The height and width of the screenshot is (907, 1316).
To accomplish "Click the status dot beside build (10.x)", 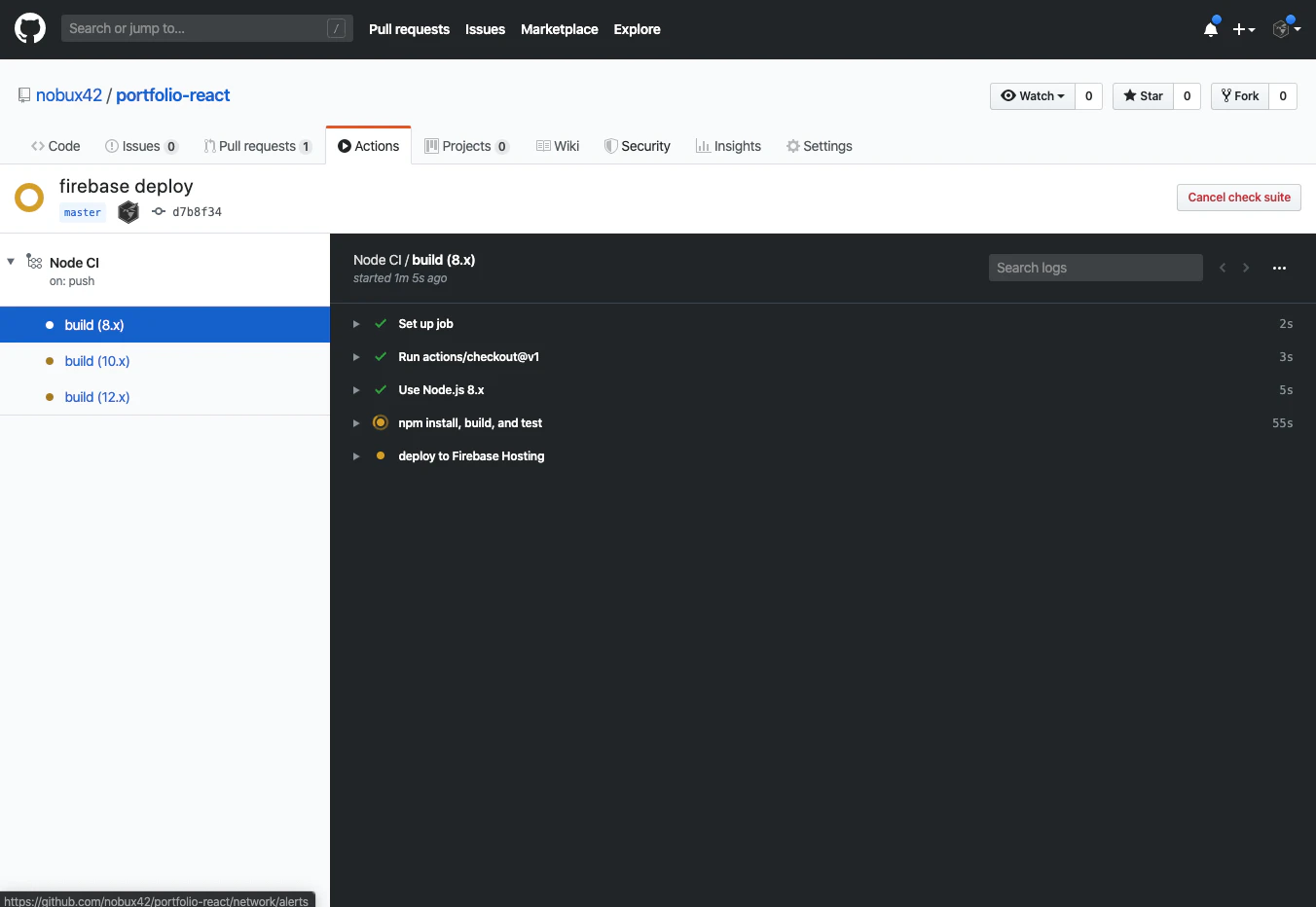I will (50, 361).
